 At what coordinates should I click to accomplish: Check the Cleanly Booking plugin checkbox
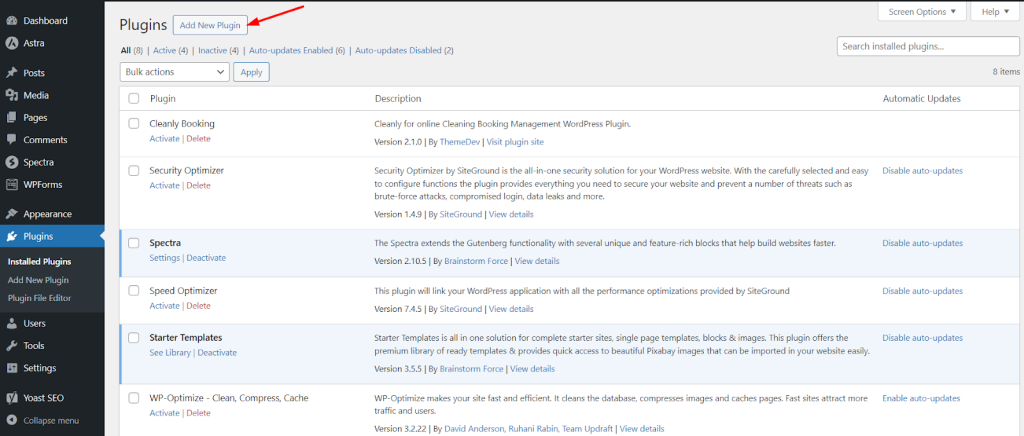pyautogui.click(x=134, y=123)
